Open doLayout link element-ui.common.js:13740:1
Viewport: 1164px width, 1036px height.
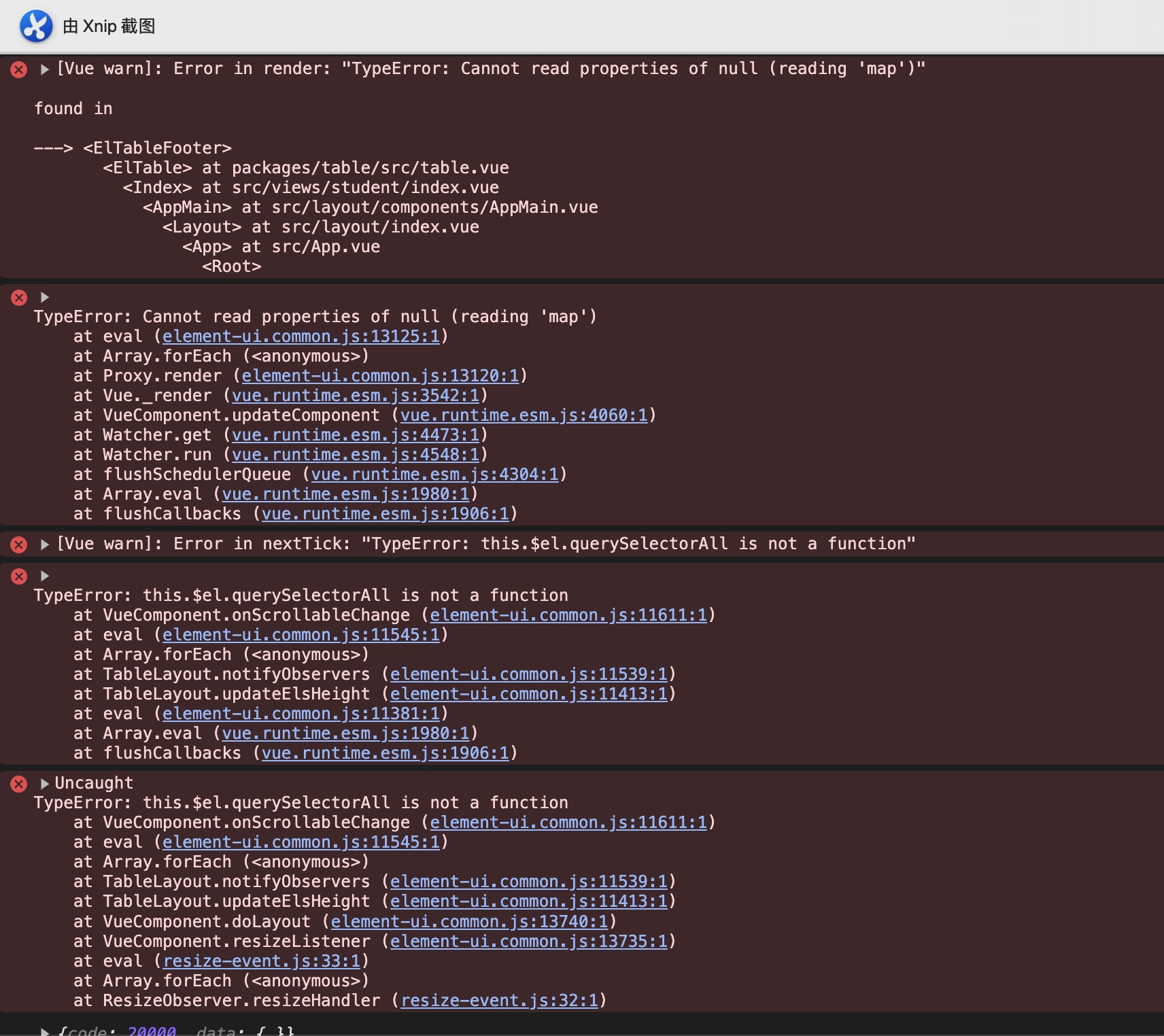point(470,922)
